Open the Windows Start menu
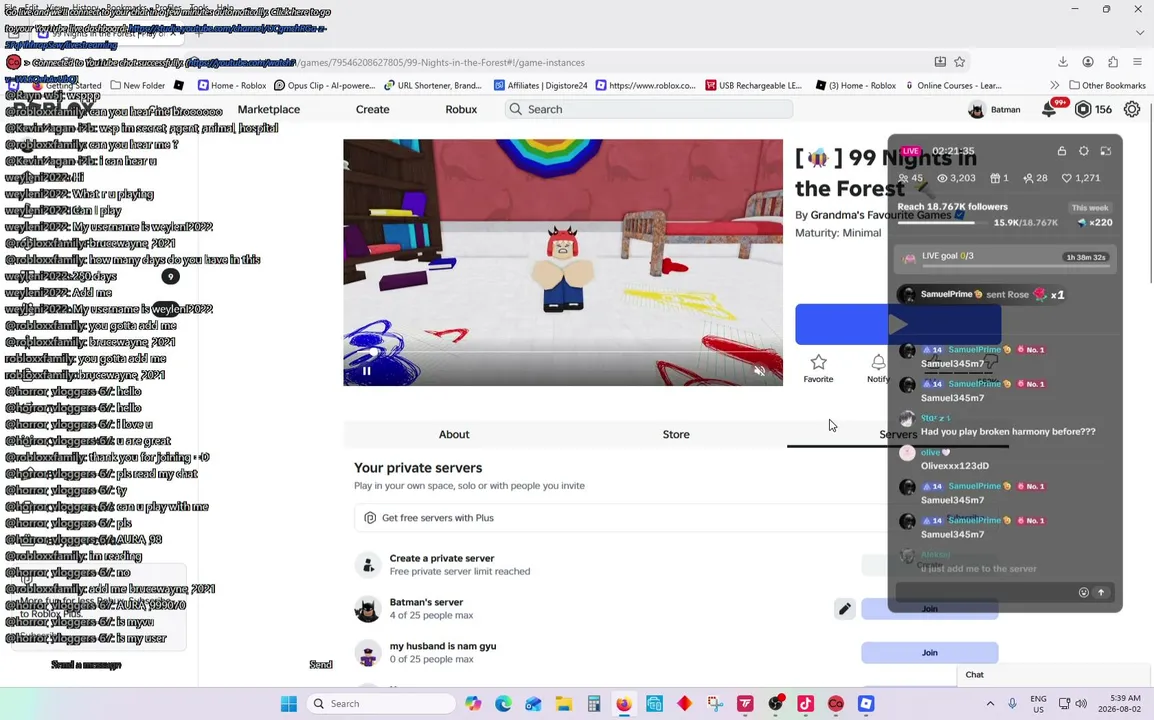 288,704
